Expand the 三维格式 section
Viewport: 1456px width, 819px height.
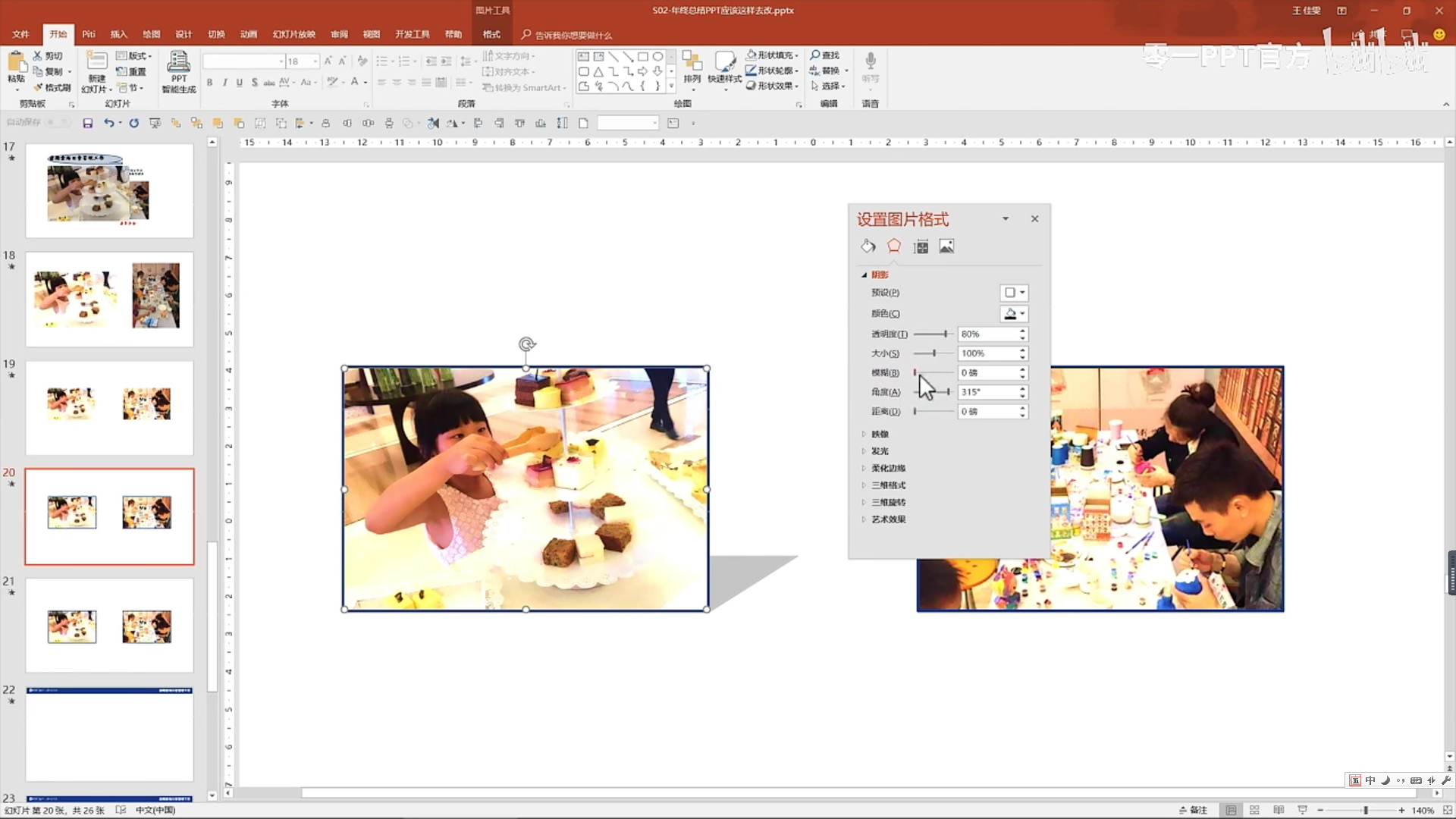pos(888,485)
